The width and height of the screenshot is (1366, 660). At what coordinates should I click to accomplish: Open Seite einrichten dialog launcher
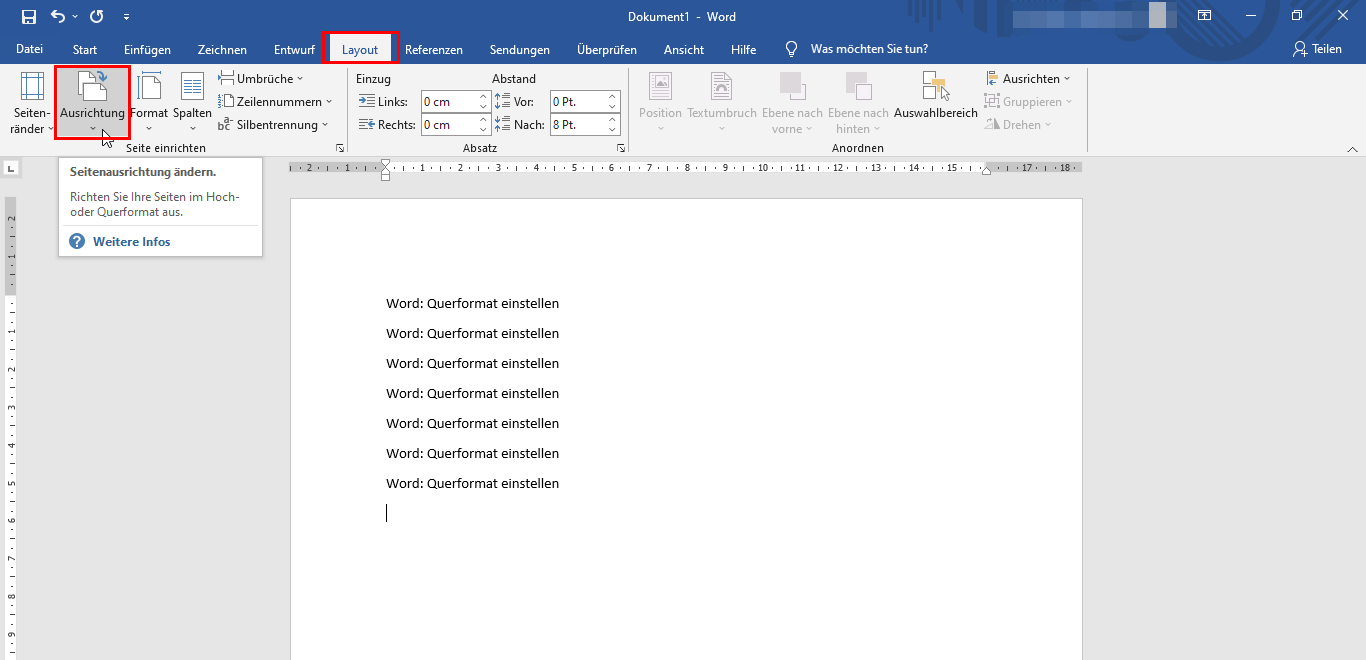pyautogui.click(x=340, y=148)
